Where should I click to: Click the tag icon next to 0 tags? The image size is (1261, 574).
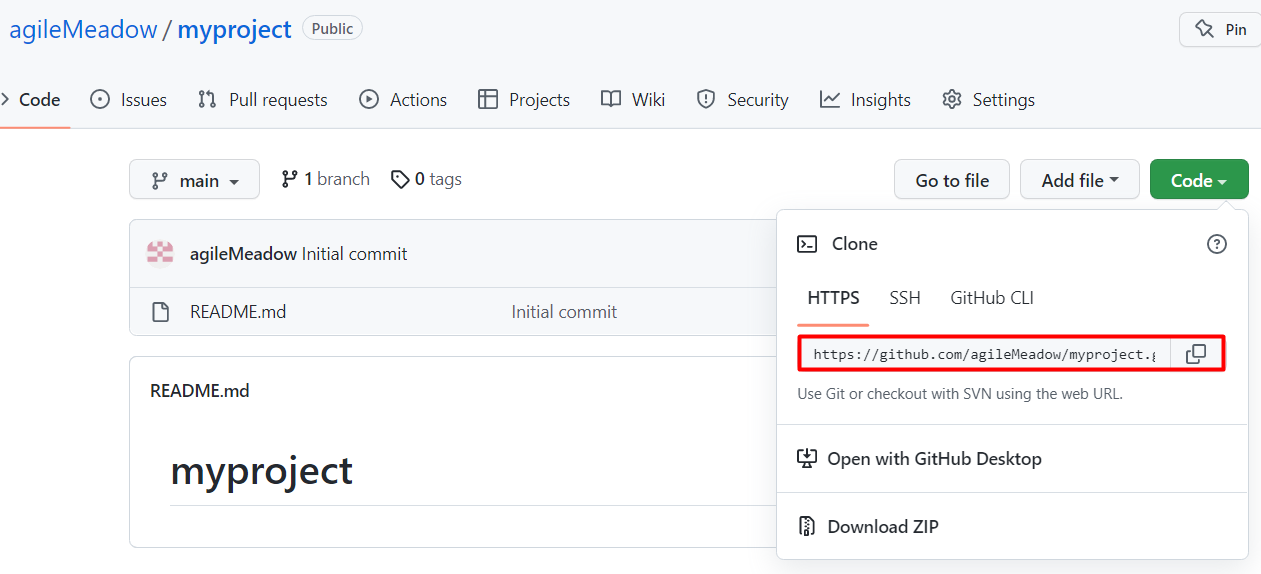click(400, 179)
